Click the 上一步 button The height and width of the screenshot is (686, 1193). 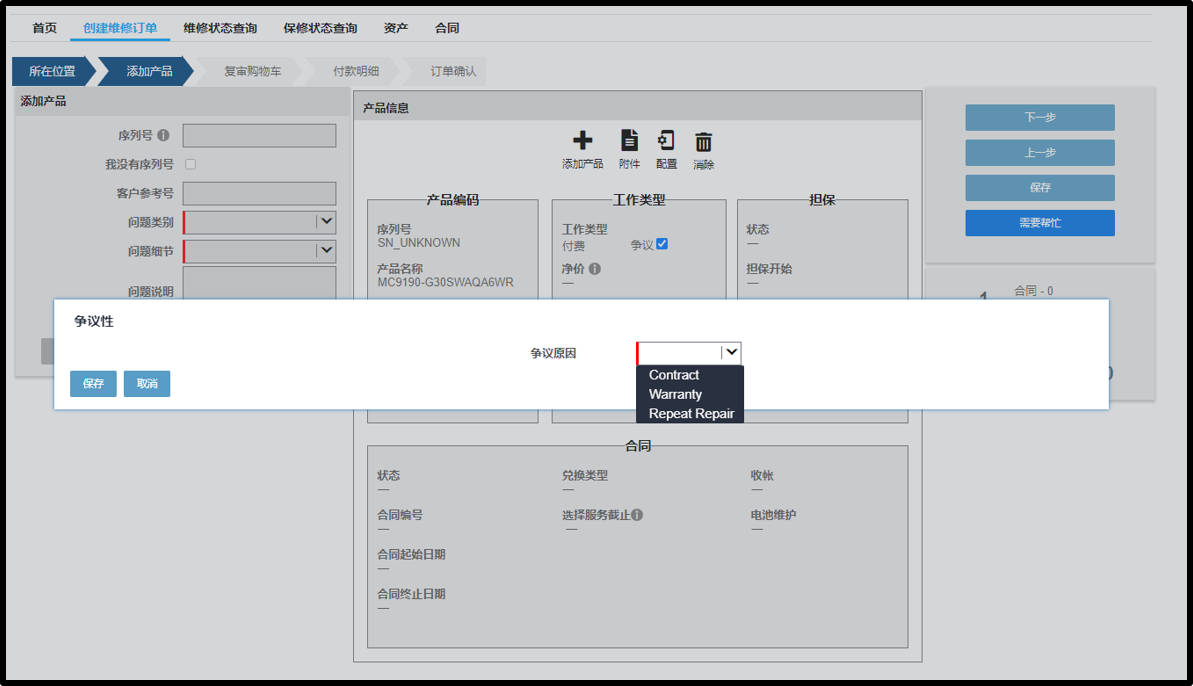point(1039,152)
